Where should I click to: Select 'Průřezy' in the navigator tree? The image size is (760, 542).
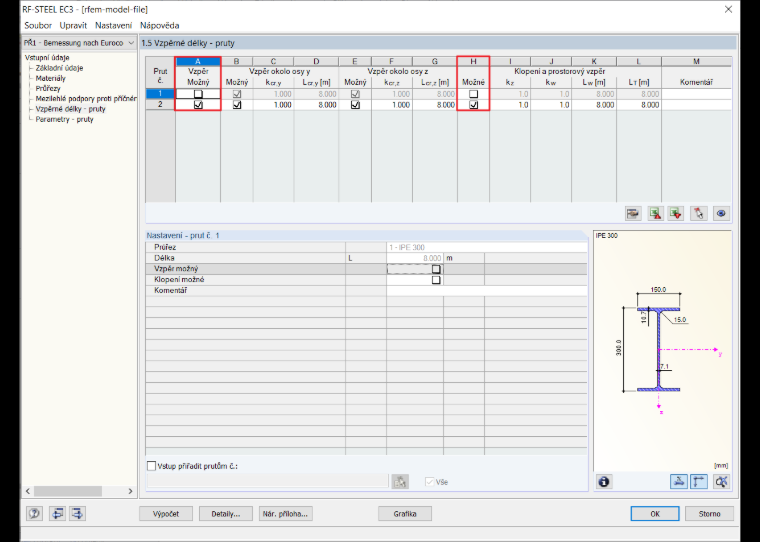tap(48, 88)
